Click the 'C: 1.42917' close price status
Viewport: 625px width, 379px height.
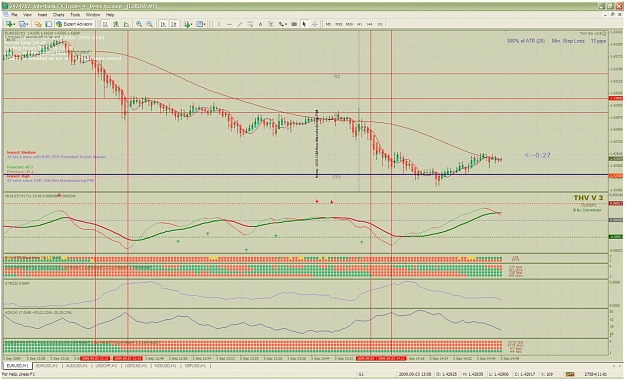pos(524,374)
